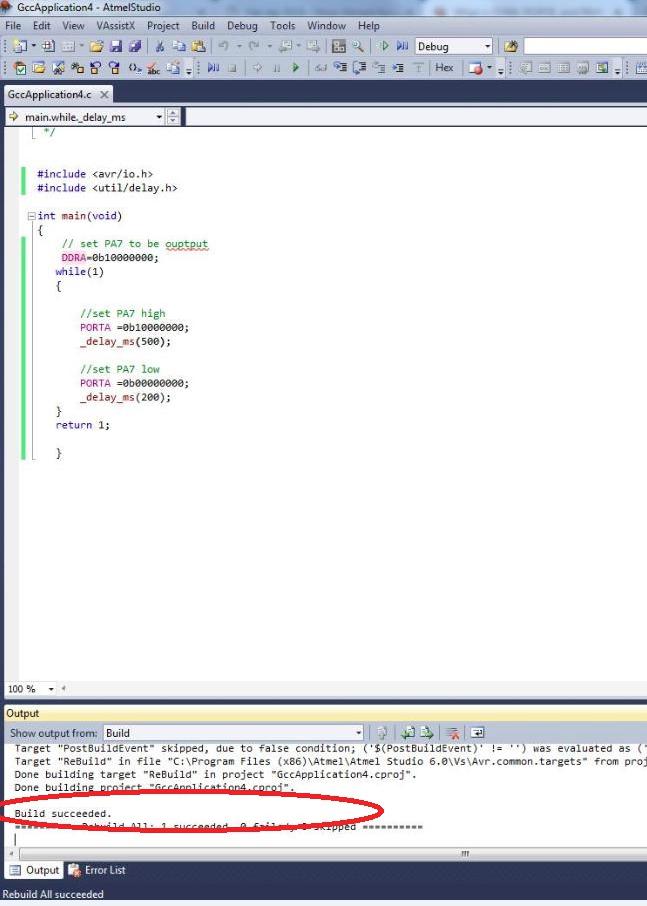
Task: Click the Build succeeded. output line
Action: [x=63, y=814]
